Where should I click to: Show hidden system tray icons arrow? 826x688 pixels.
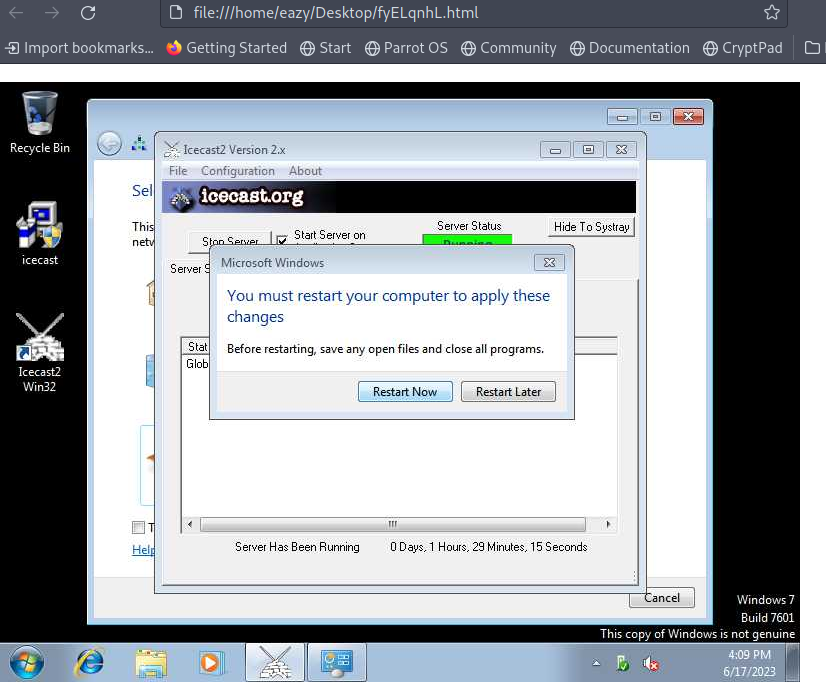coord(596,663)
